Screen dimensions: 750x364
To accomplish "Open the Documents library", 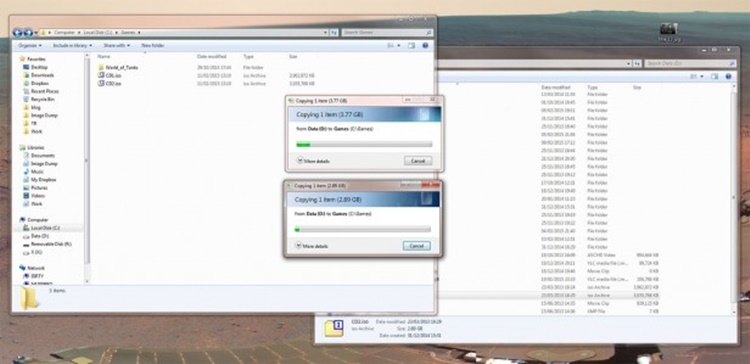I will [39, 155].
